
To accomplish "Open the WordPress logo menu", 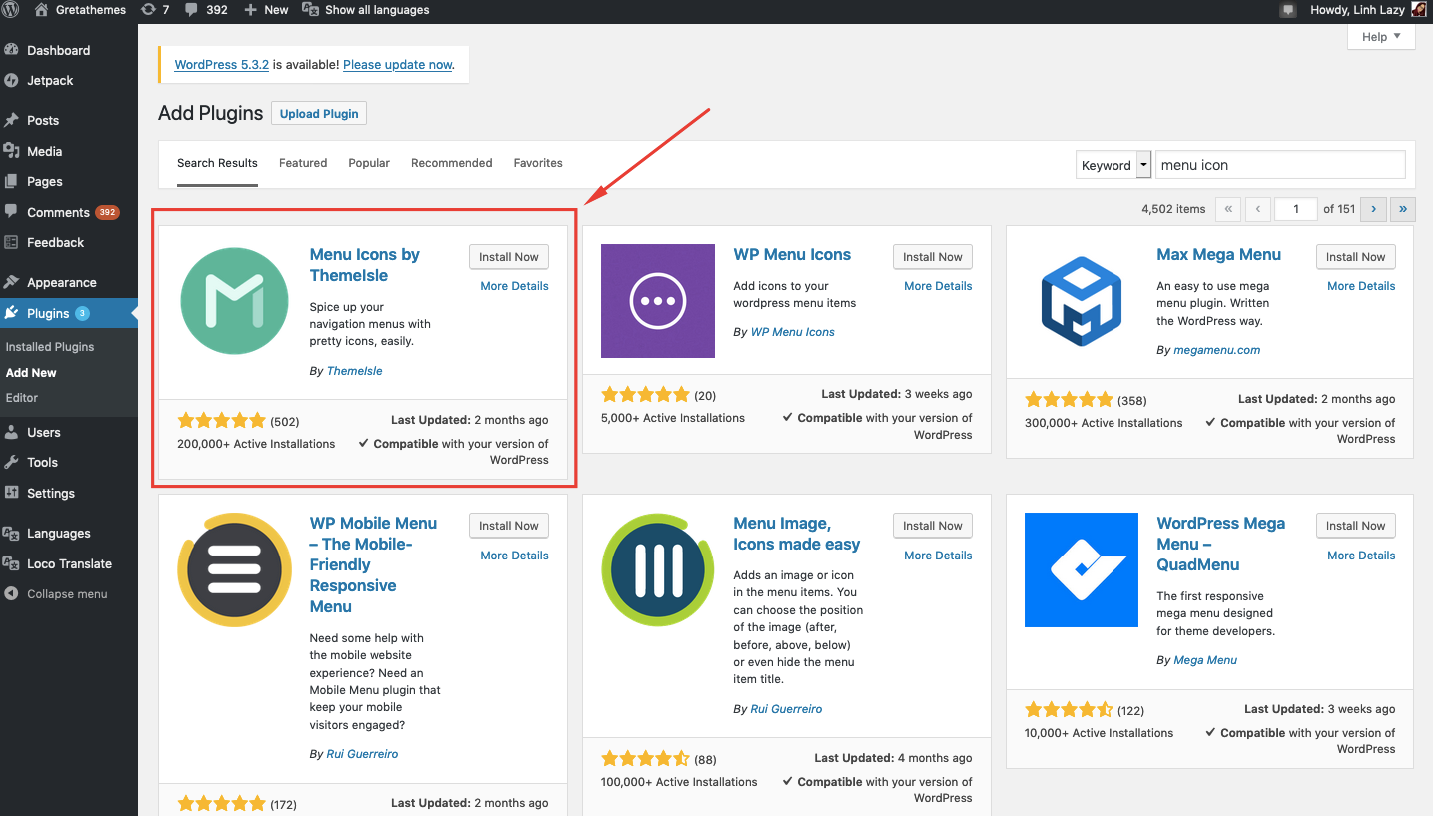I will (x=11, y=10).
